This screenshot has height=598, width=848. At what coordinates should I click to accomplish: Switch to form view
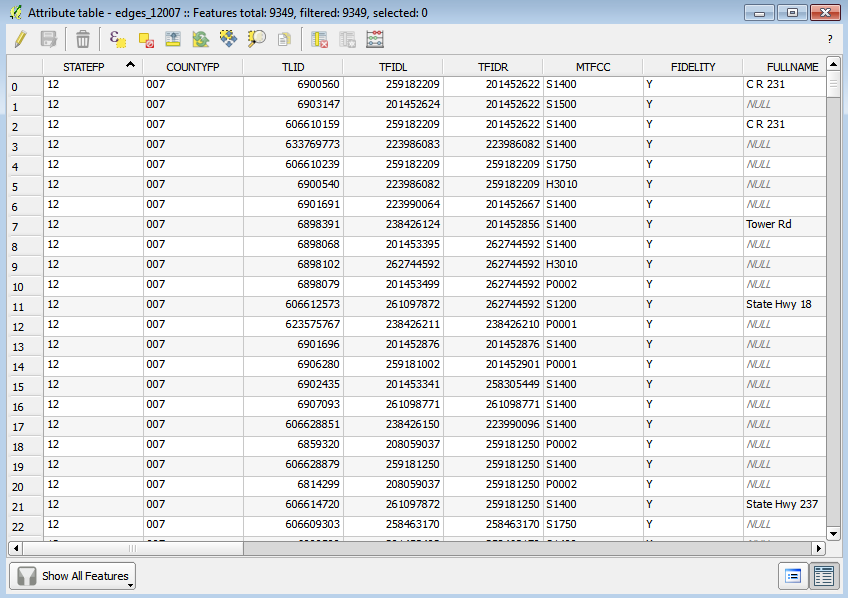pyautogui.click(x=793, y=576)
